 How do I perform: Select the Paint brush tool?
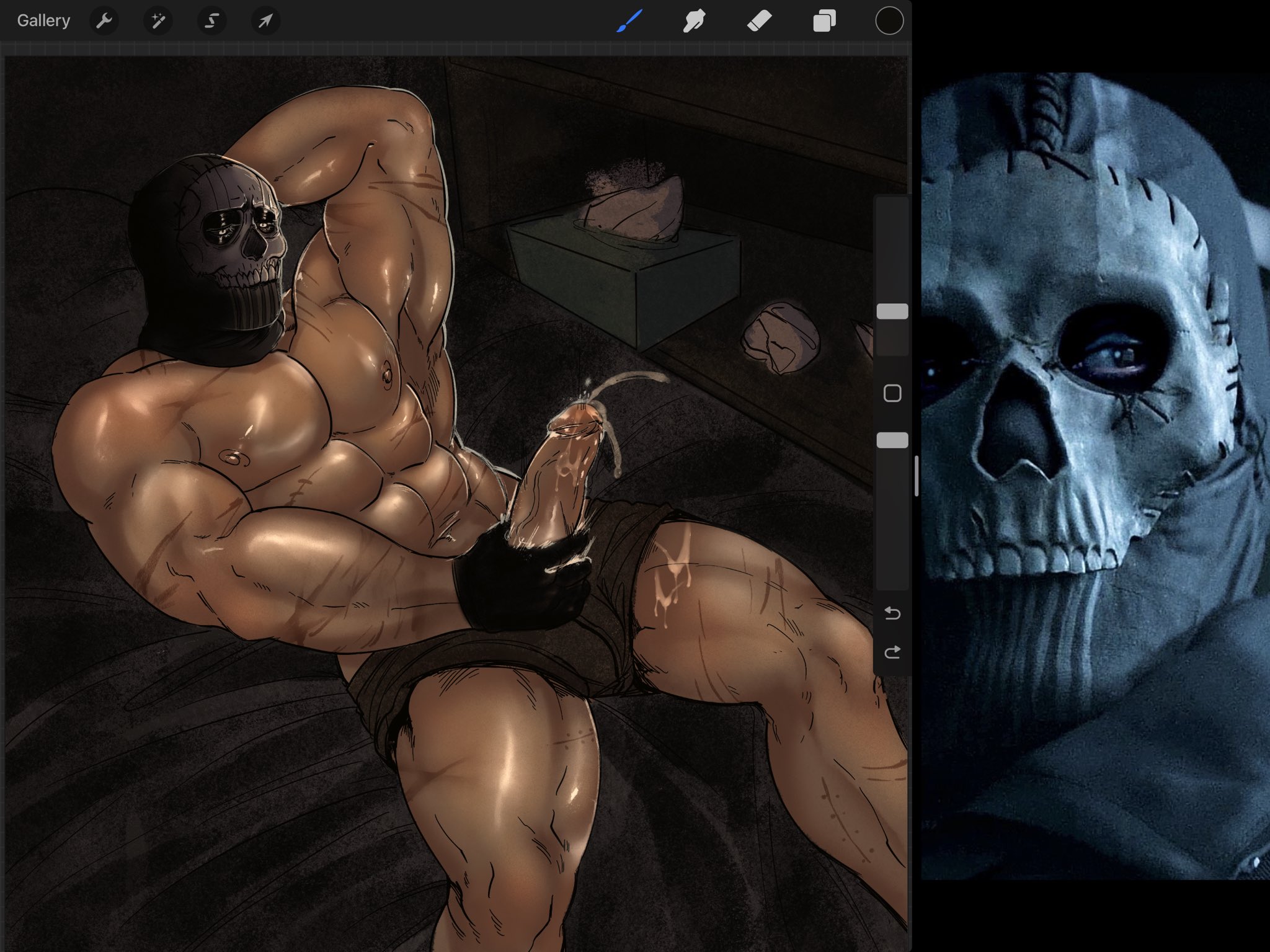(629, 21)
